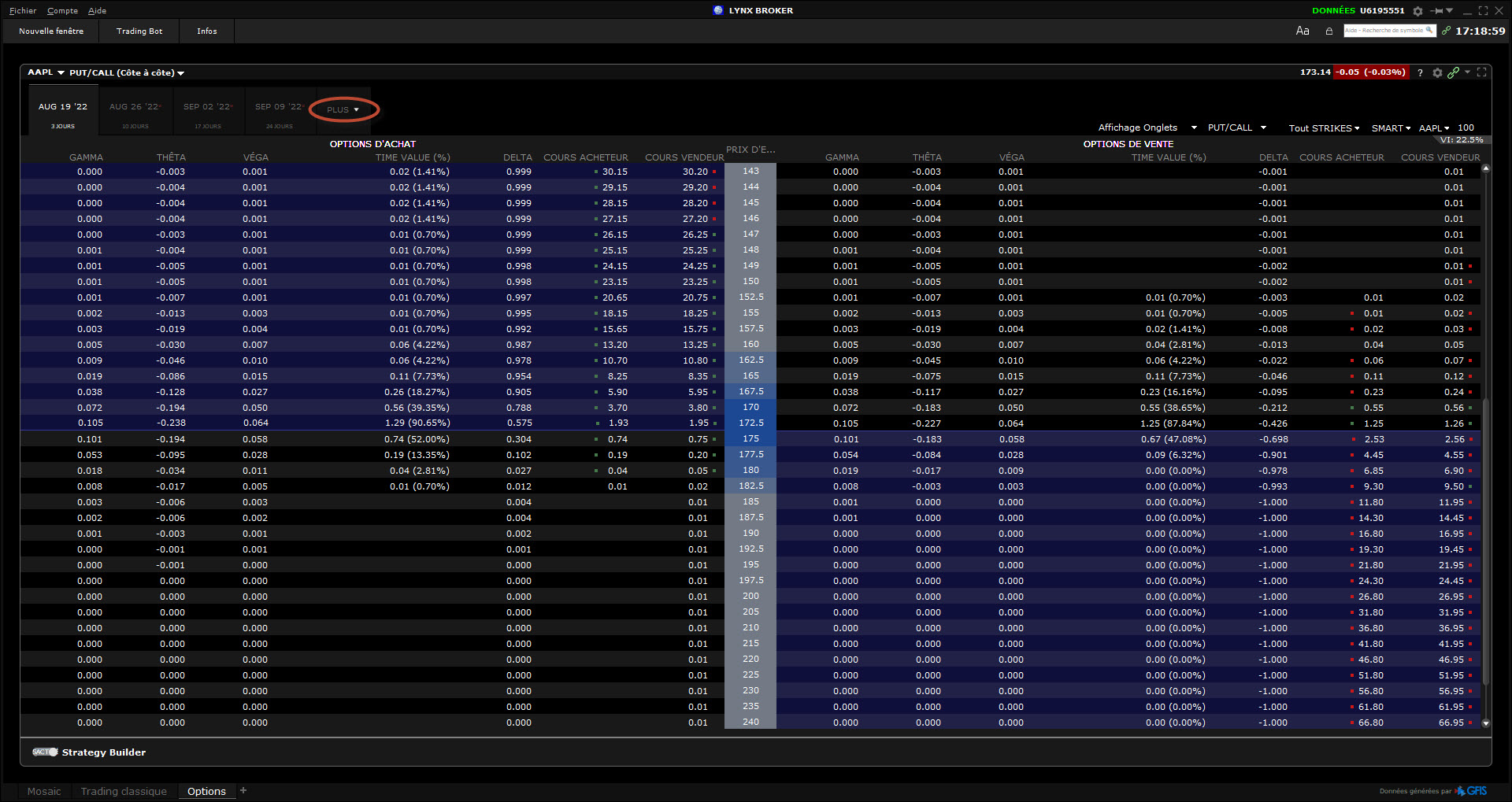Click the dropdown arrow next to panel link icon
The height and width of the screenshot is (802, 1512).
coord(1468,72)
